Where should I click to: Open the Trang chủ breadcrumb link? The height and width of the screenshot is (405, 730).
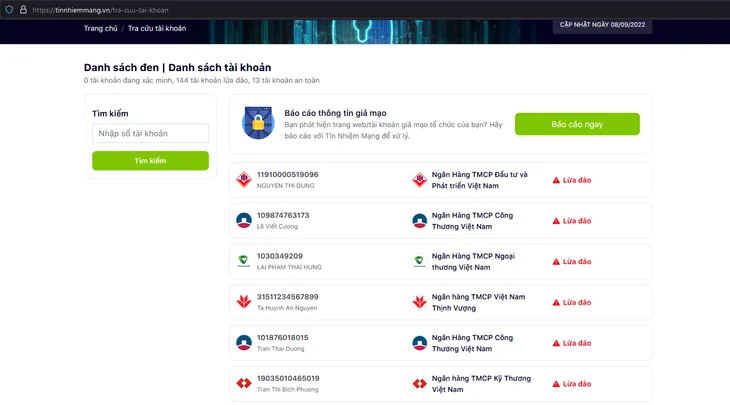[x=101, y=28]
